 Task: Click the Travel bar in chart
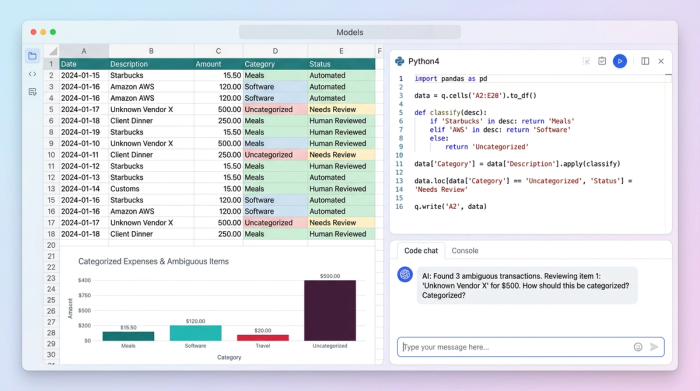pos(262,337)
